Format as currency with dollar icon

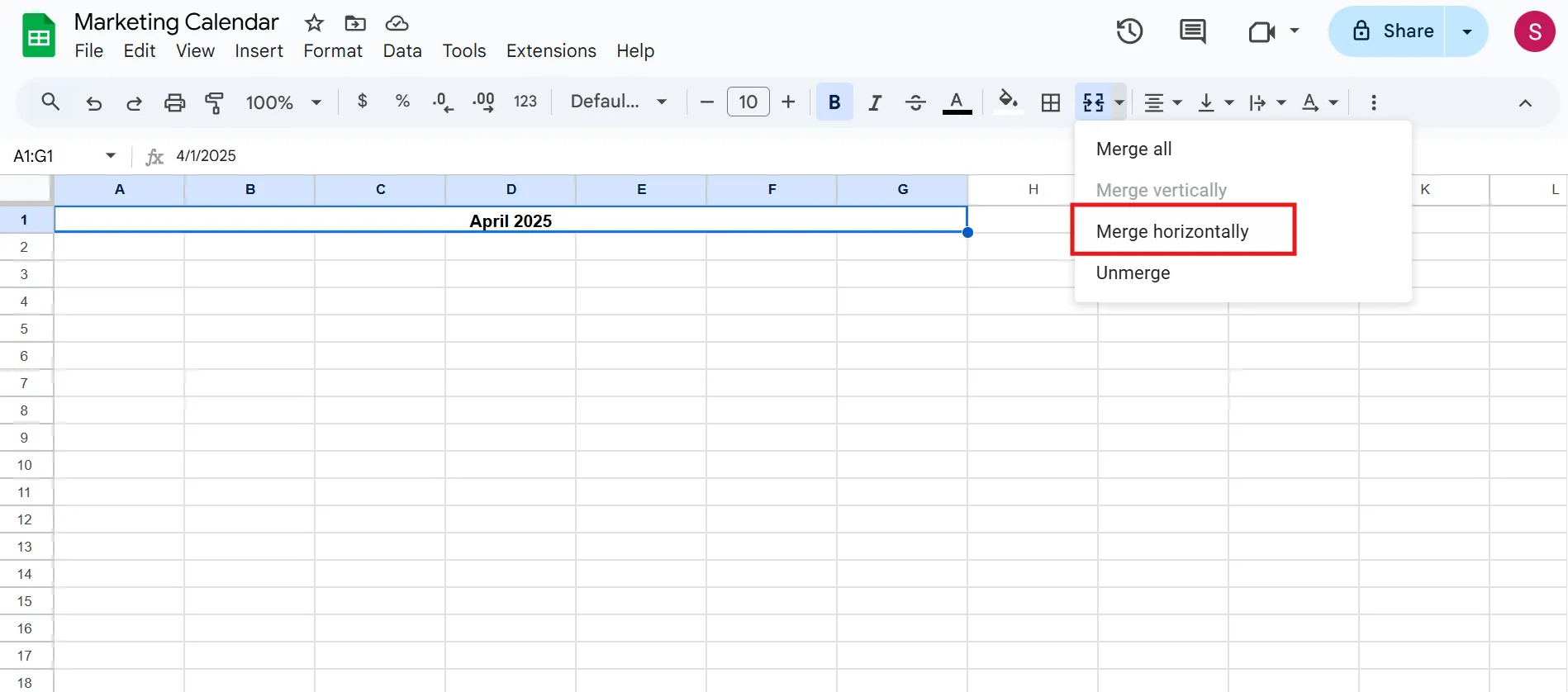(x=362, y=102)
